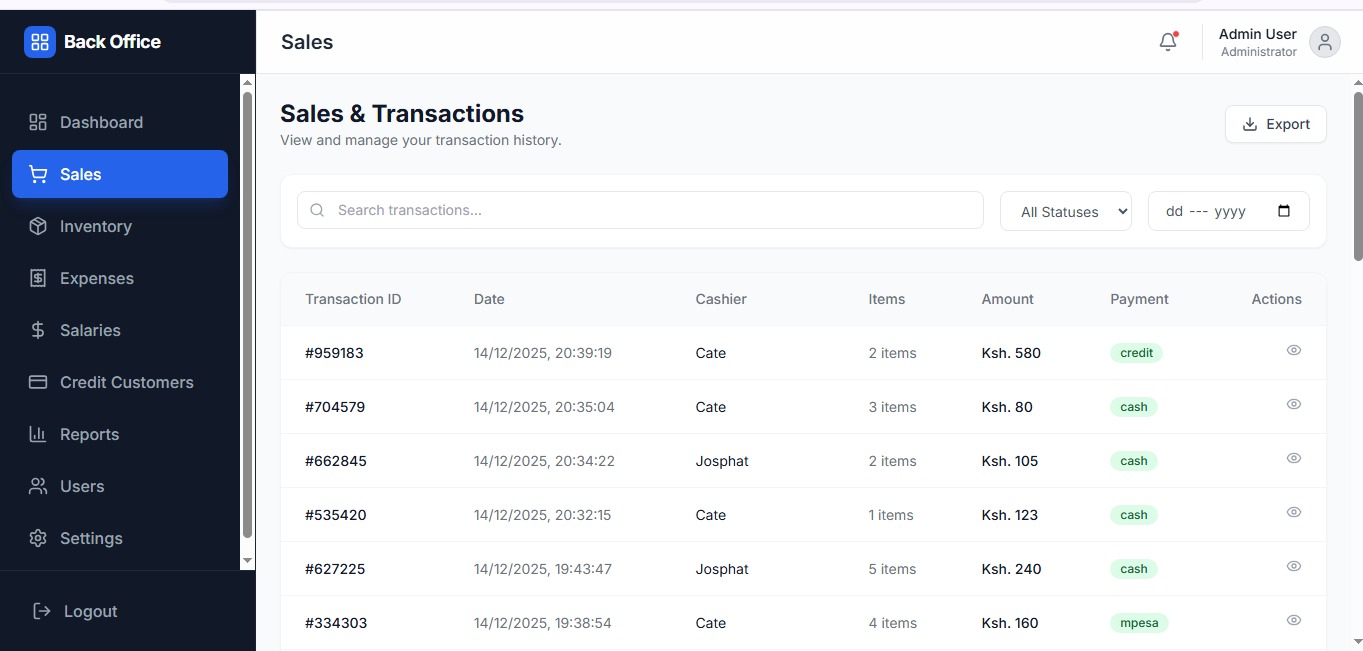Click the Settings gear icon in sidebar
Screen dimensions: 1363x651
click(x=38, y=538)
